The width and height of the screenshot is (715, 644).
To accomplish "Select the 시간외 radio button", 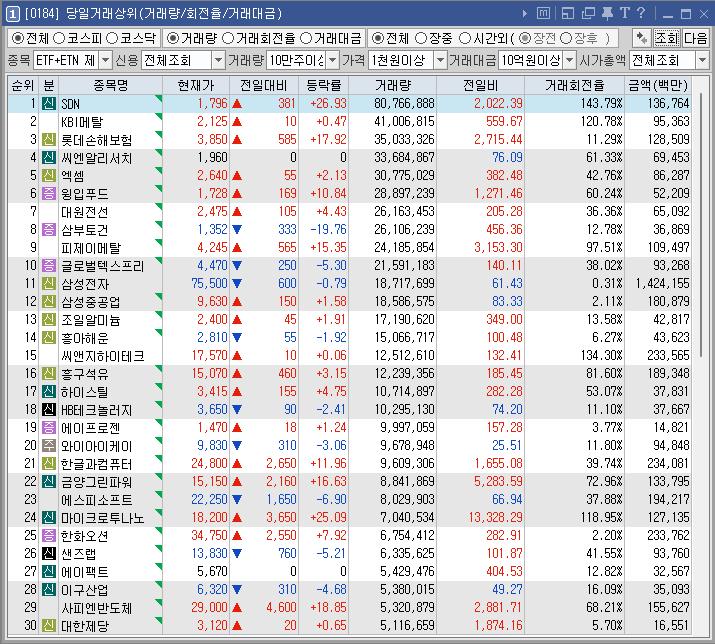I will (465, 38).
